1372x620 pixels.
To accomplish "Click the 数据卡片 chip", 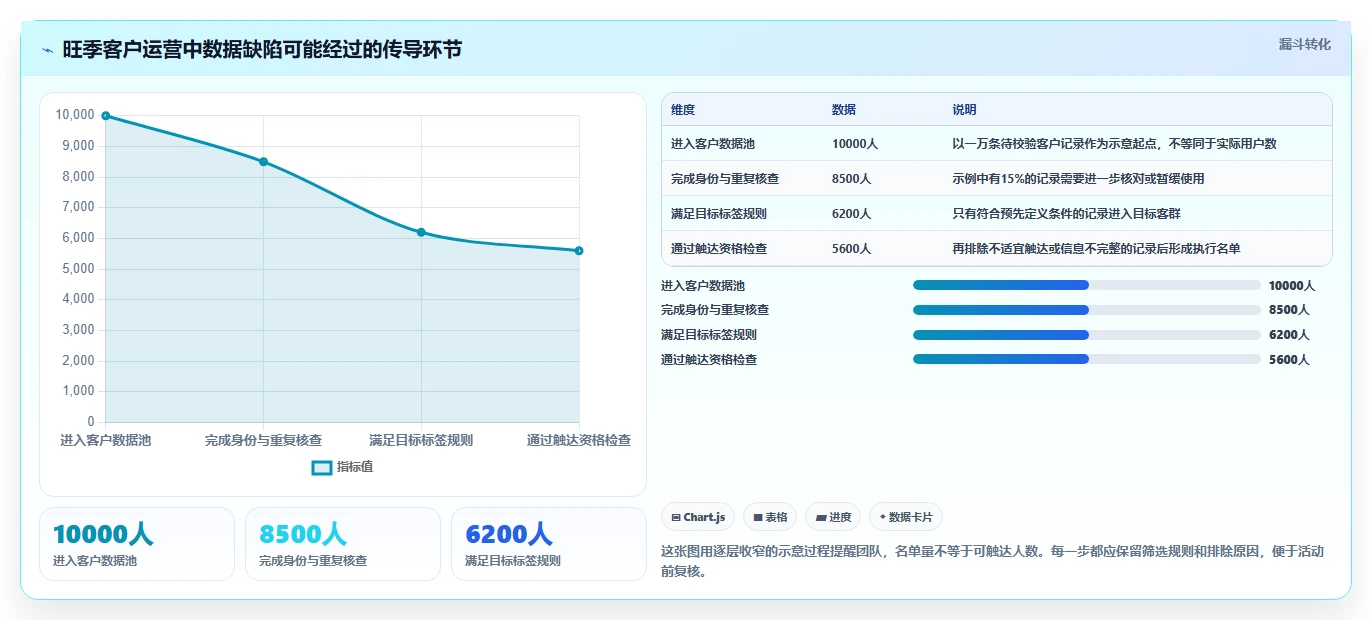I will coord(906,517).
